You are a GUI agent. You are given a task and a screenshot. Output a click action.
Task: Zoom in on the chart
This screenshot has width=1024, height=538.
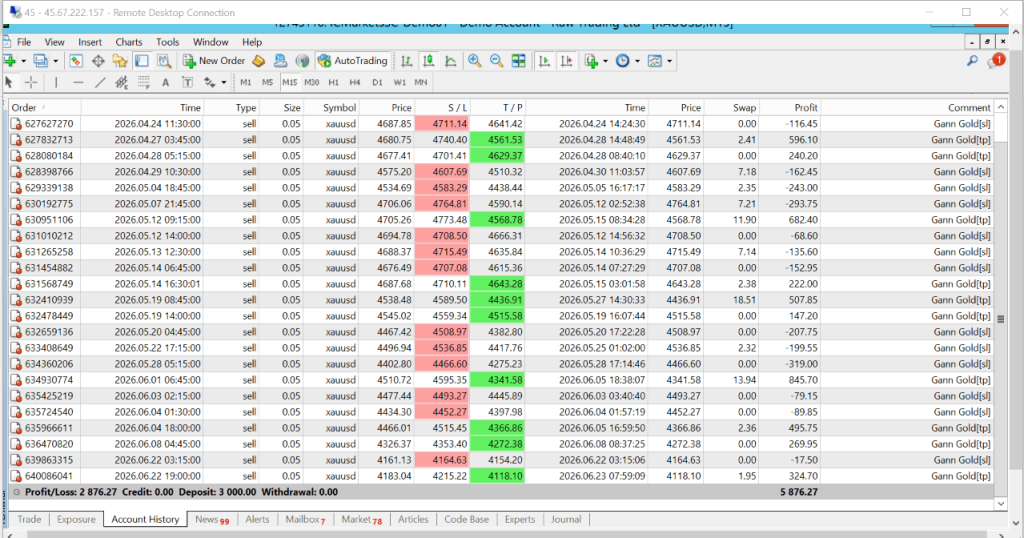(475, 61)
